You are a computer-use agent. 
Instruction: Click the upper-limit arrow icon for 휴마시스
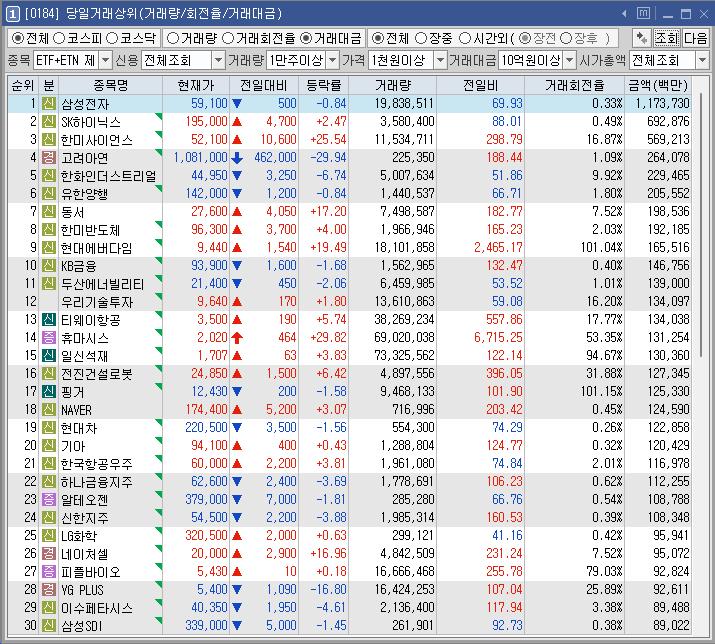pyautogui.click(x=237, y=338)
